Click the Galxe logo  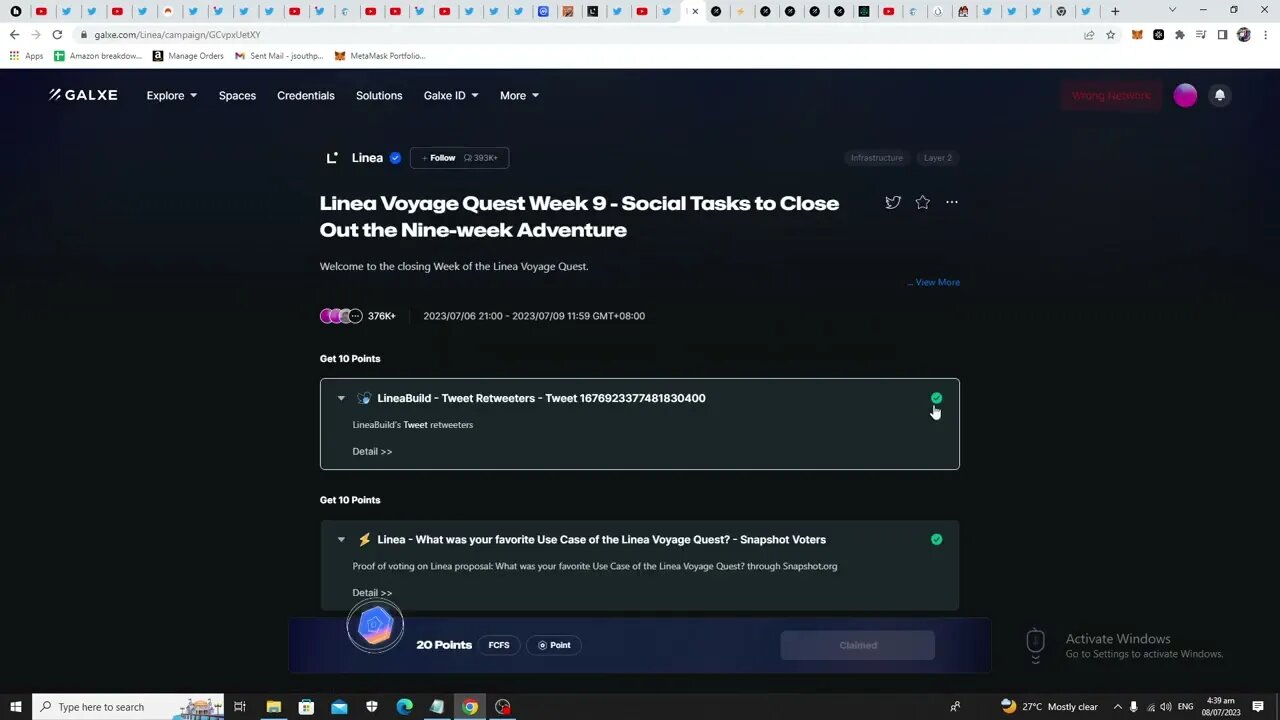click(x=83, y=95)
